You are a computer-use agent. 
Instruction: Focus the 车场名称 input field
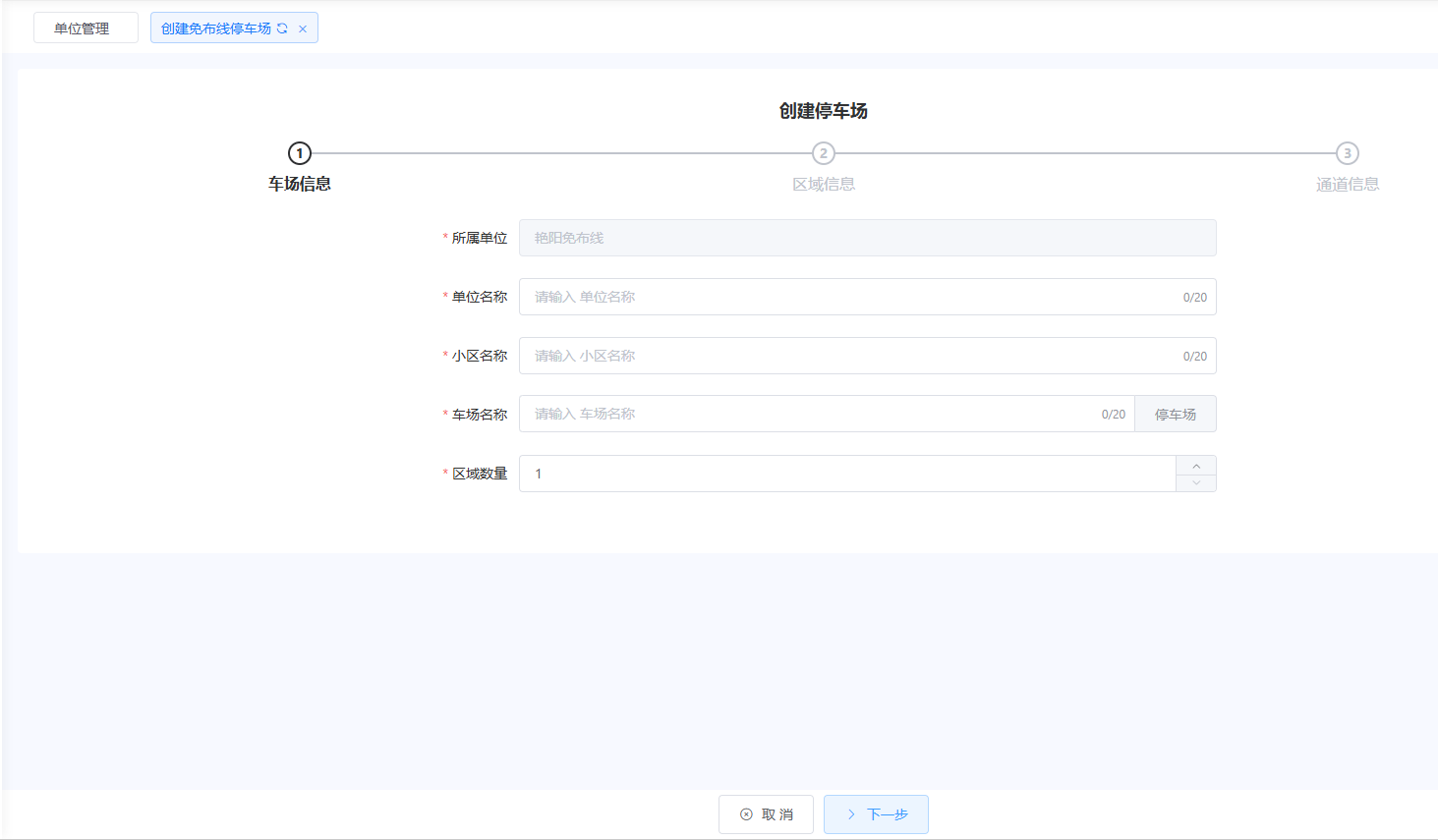[x=827, y=414]
